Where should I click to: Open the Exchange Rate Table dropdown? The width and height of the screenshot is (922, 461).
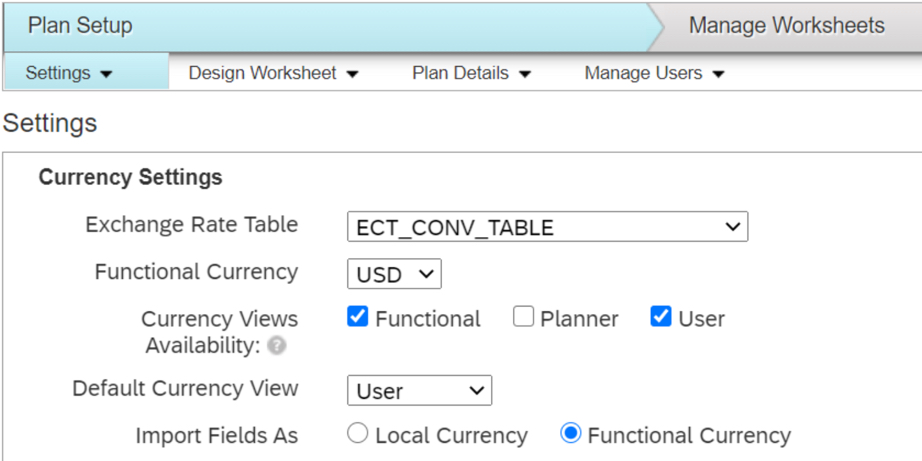click(x=547, y=227)
